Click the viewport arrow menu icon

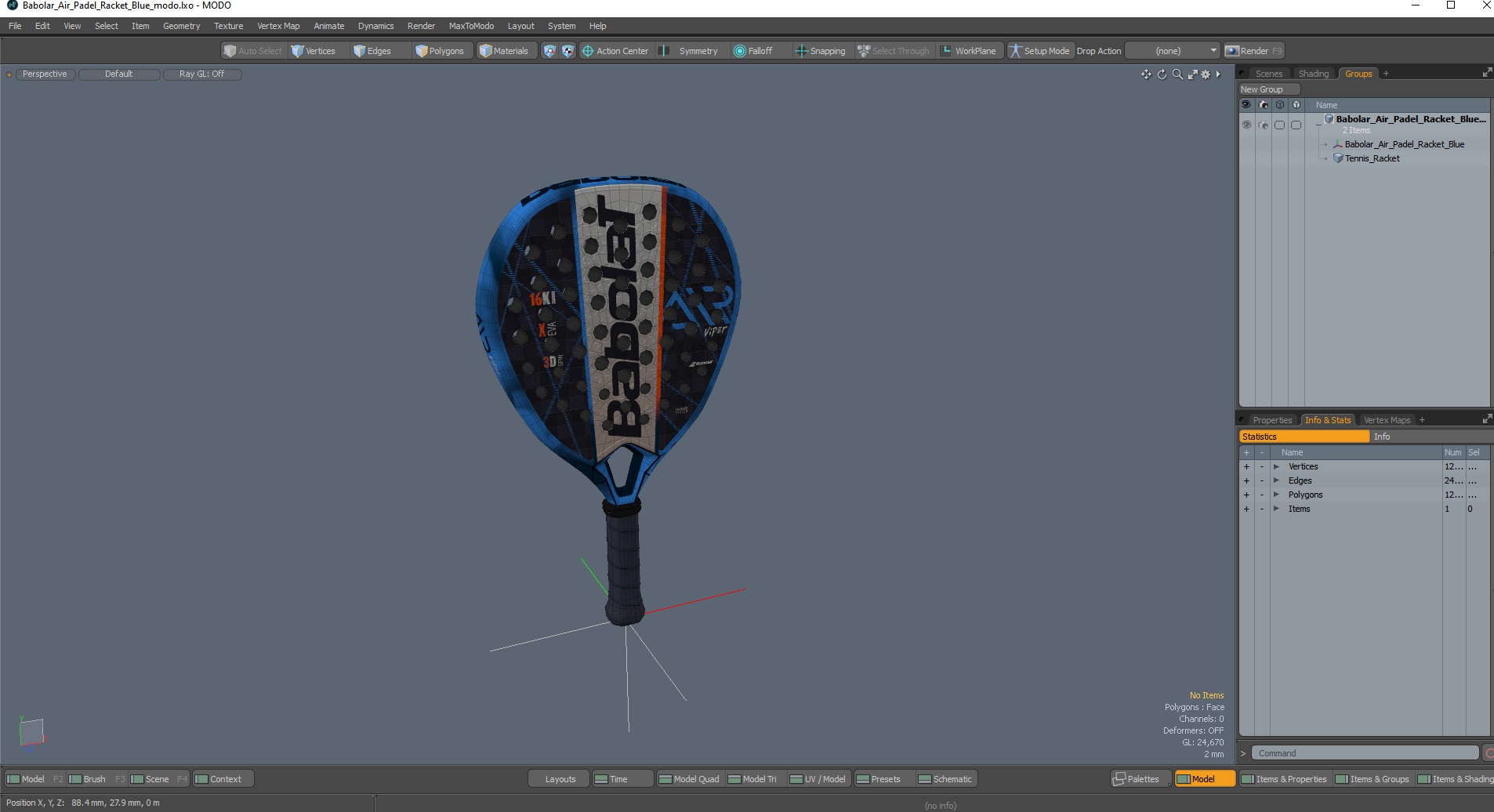pyautogui.click(x=1218, y=74)
